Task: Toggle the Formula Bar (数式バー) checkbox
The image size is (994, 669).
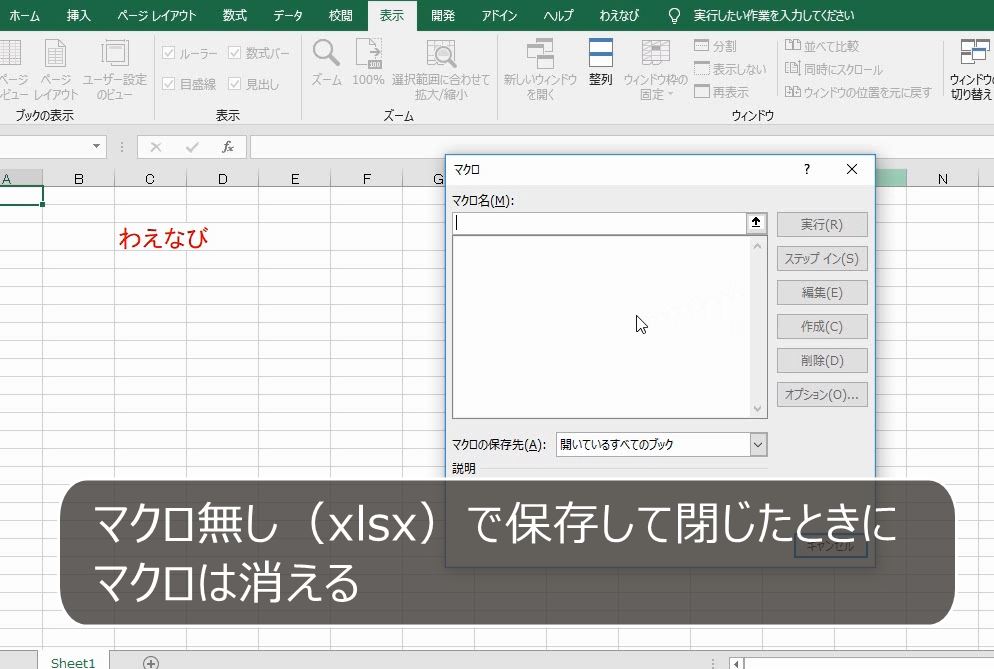Action: (x=235, y=53)
